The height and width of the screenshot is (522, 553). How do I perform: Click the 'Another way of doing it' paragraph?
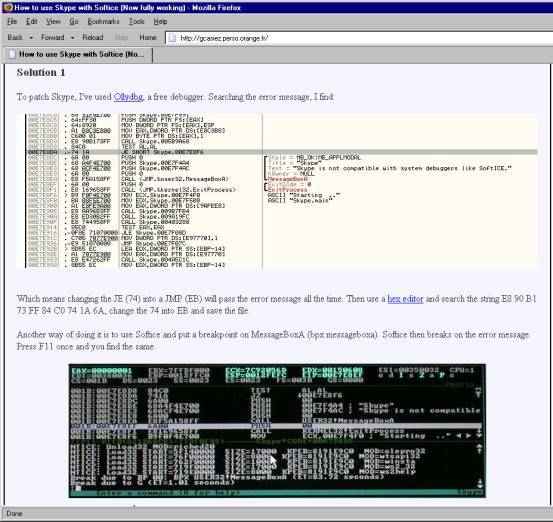(273, 340)
